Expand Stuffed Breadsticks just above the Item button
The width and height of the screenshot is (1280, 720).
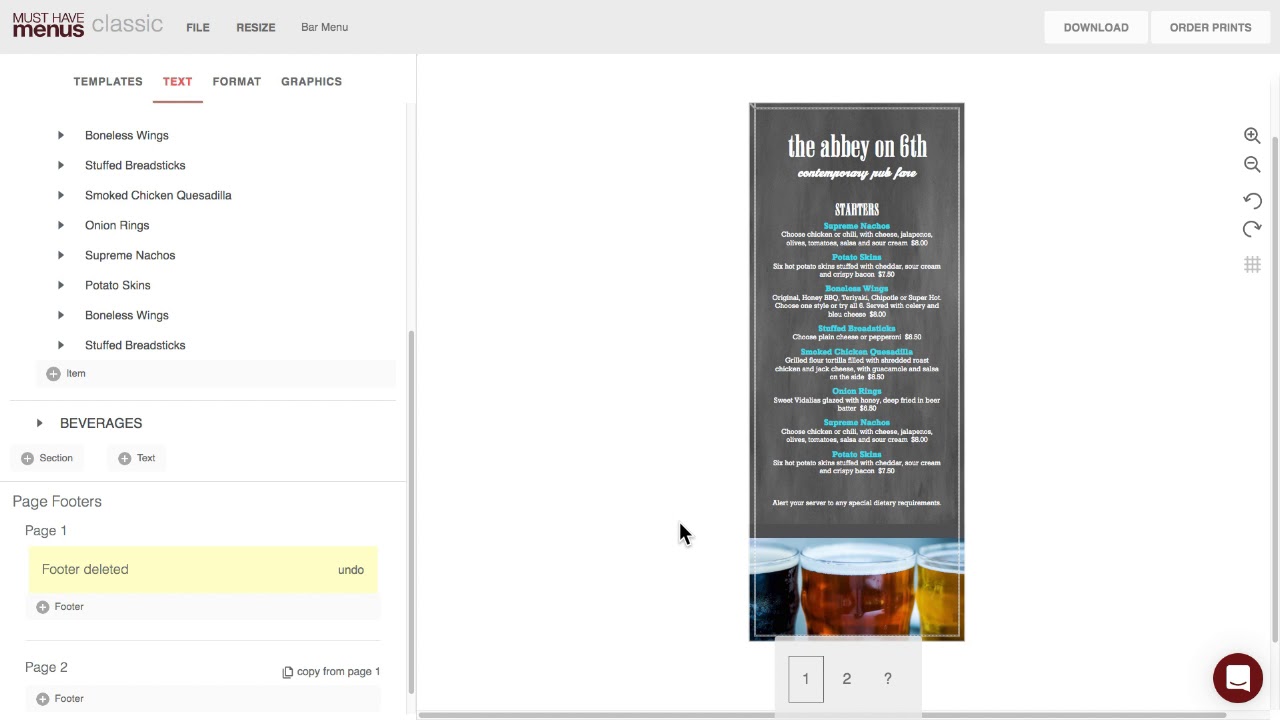point(61,345)
